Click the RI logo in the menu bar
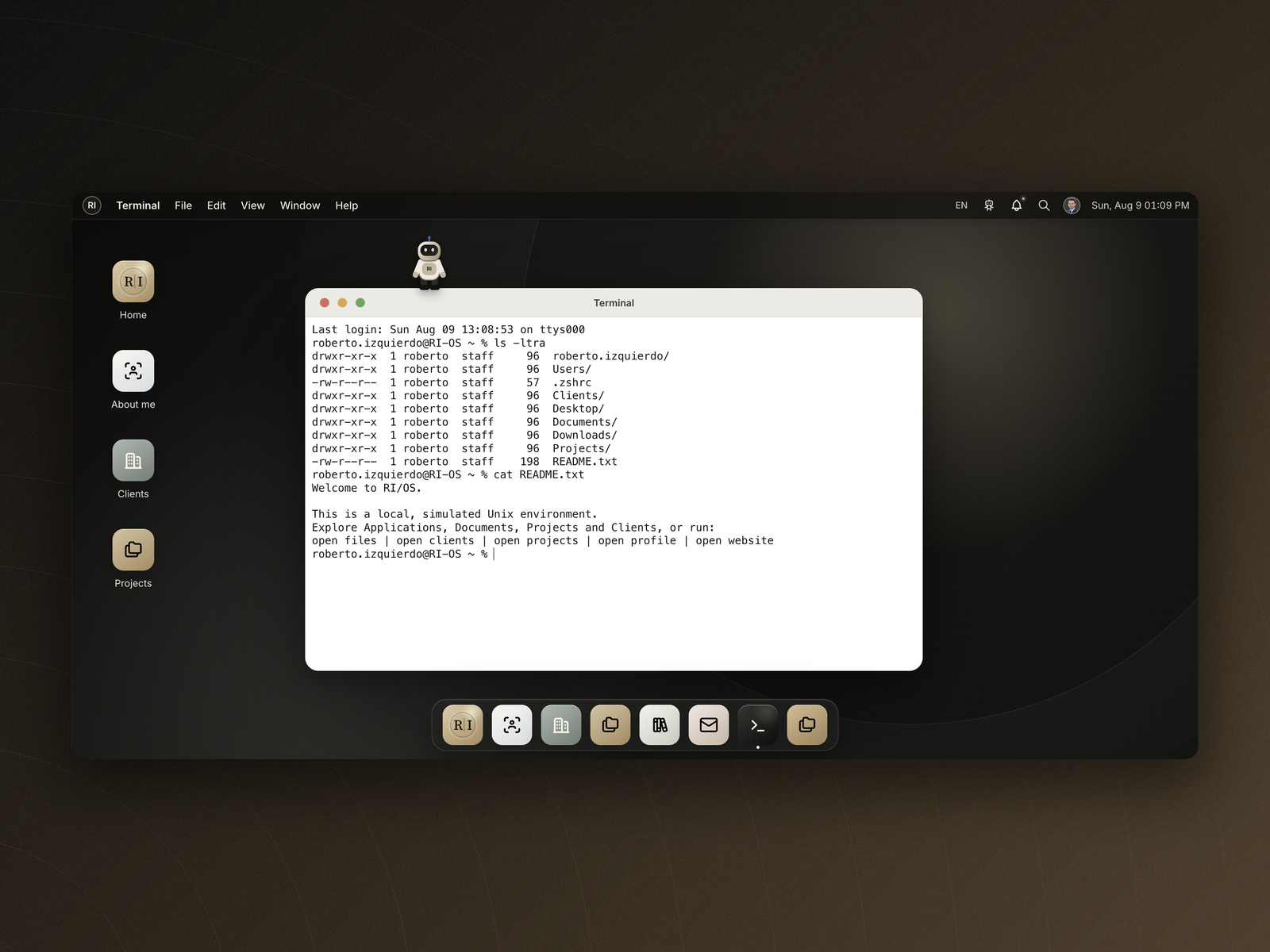The image size is (1270, 952). pos(92,205)
